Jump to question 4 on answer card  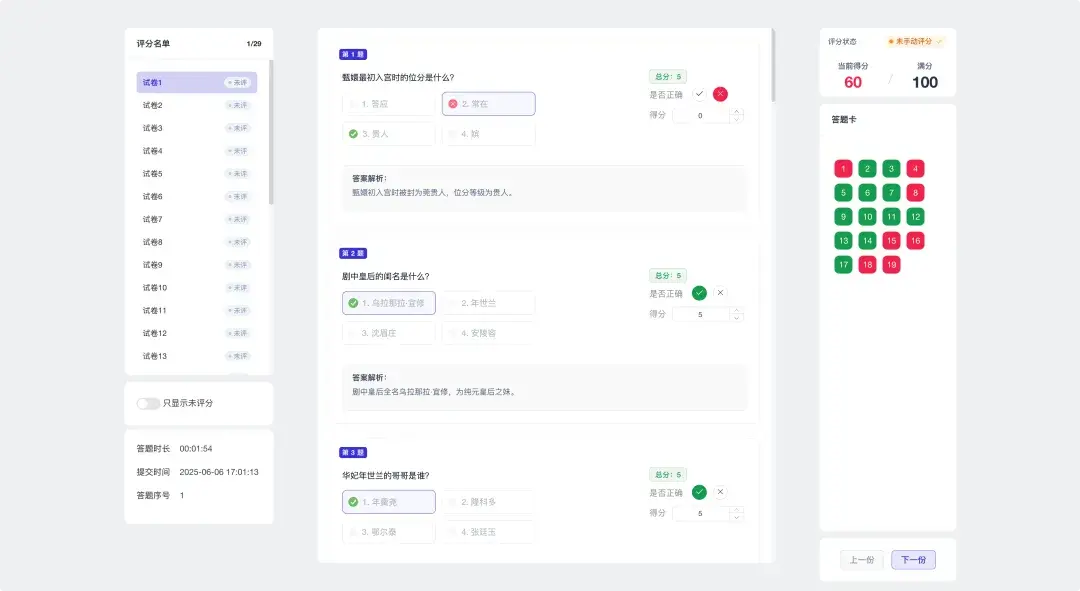click(915, 169)
